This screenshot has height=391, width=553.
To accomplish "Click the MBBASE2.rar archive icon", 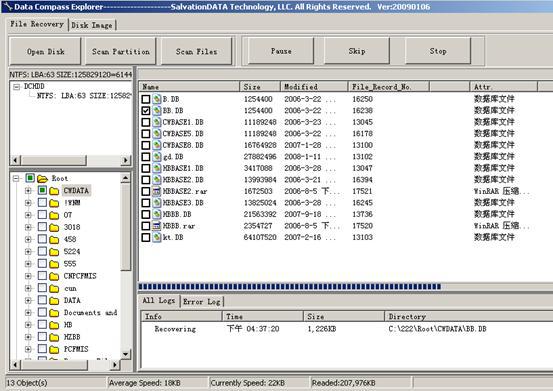I will click(157, 191).
